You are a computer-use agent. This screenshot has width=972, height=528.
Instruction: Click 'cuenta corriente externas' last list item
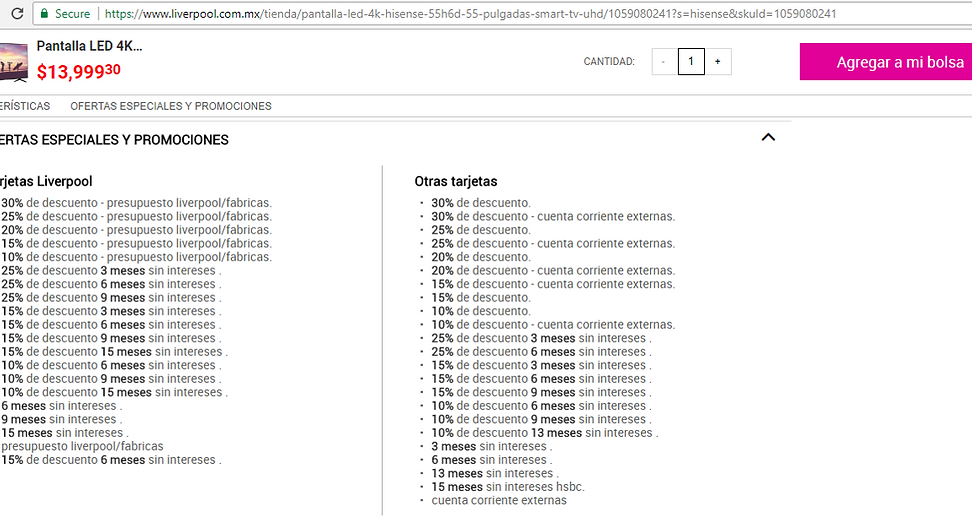click(499, 501)
